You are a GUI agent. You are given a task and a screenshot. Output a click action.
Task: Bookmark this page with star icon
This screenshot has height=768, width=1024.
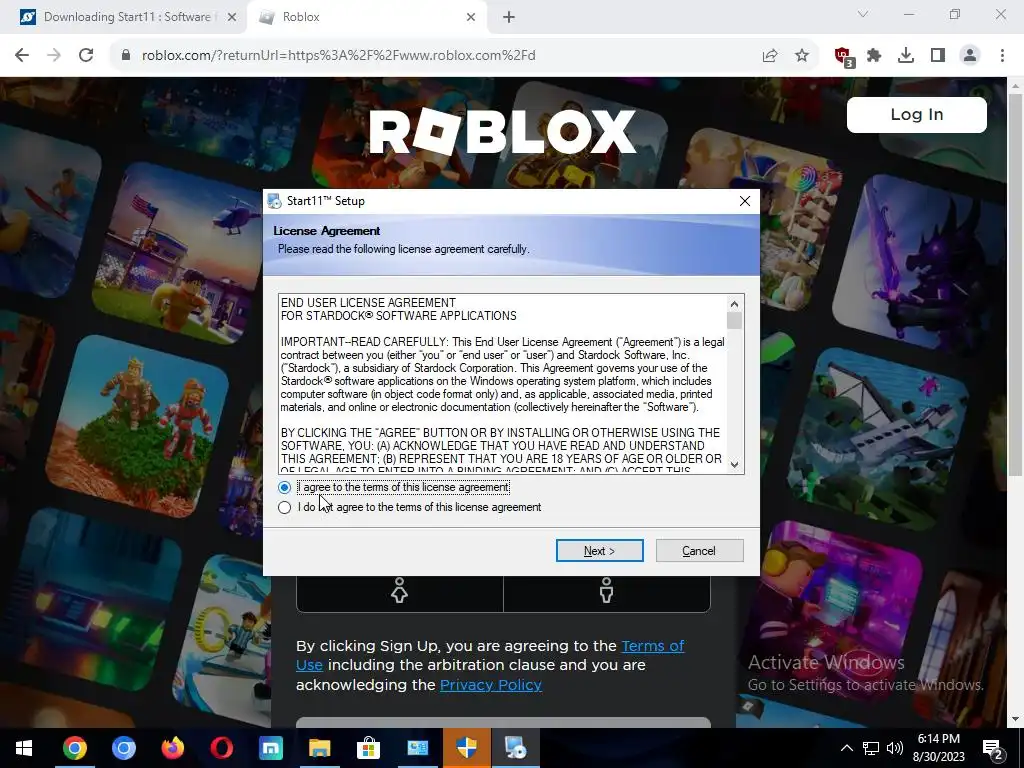pos(802,56)
